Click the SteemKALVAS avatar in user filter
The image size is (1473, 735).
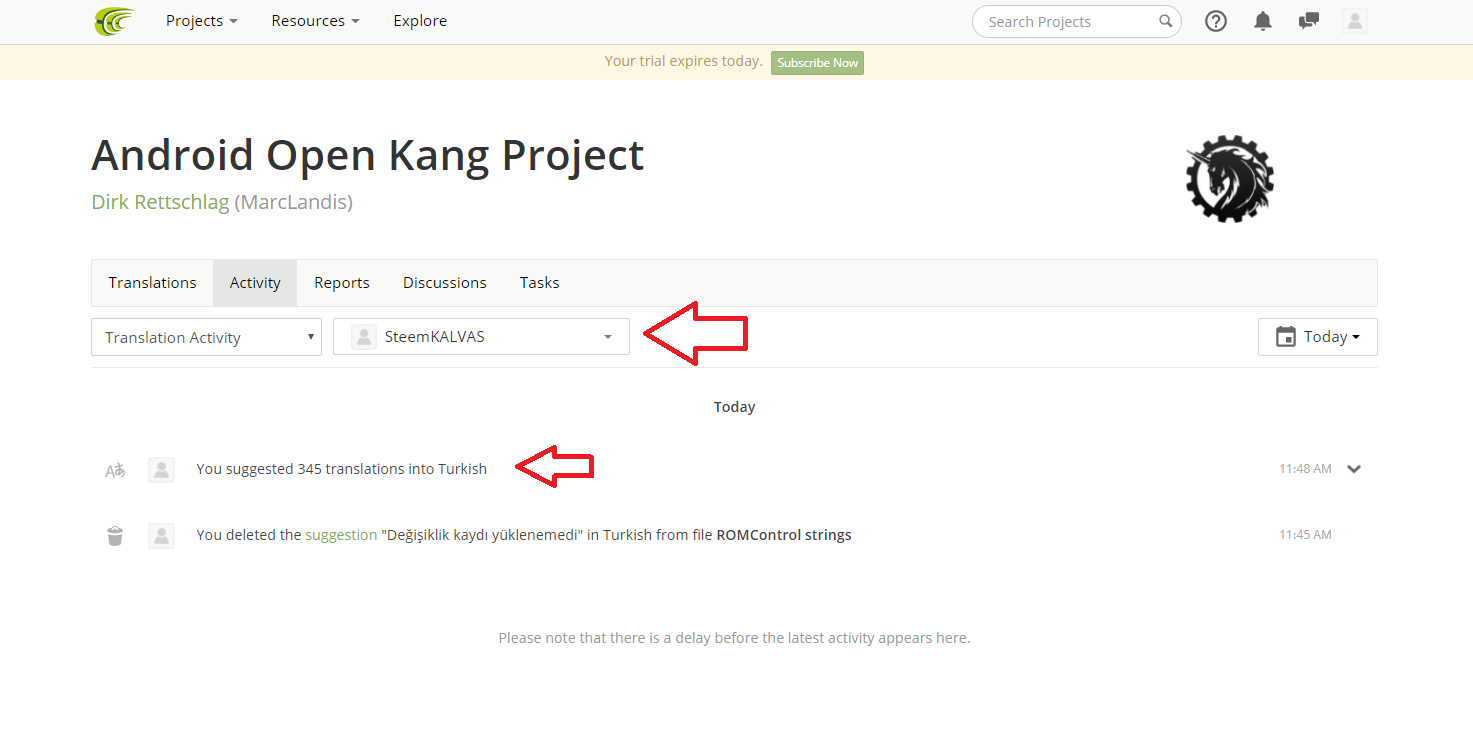pyautogui.click(x=364, y=337)
